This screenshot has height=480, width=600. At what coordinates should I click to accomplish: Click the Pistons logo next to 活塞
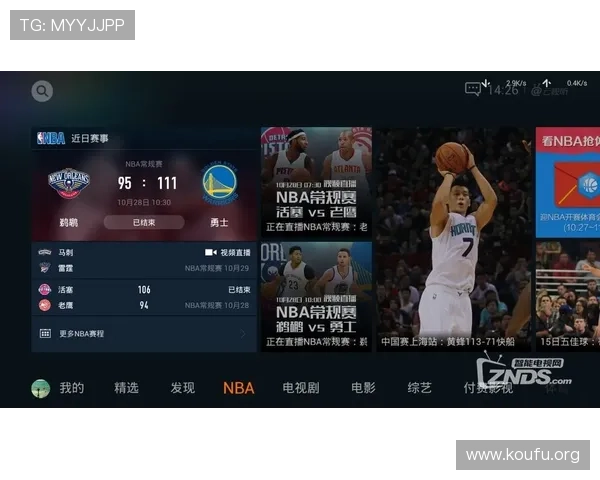[x=45, y=289]
